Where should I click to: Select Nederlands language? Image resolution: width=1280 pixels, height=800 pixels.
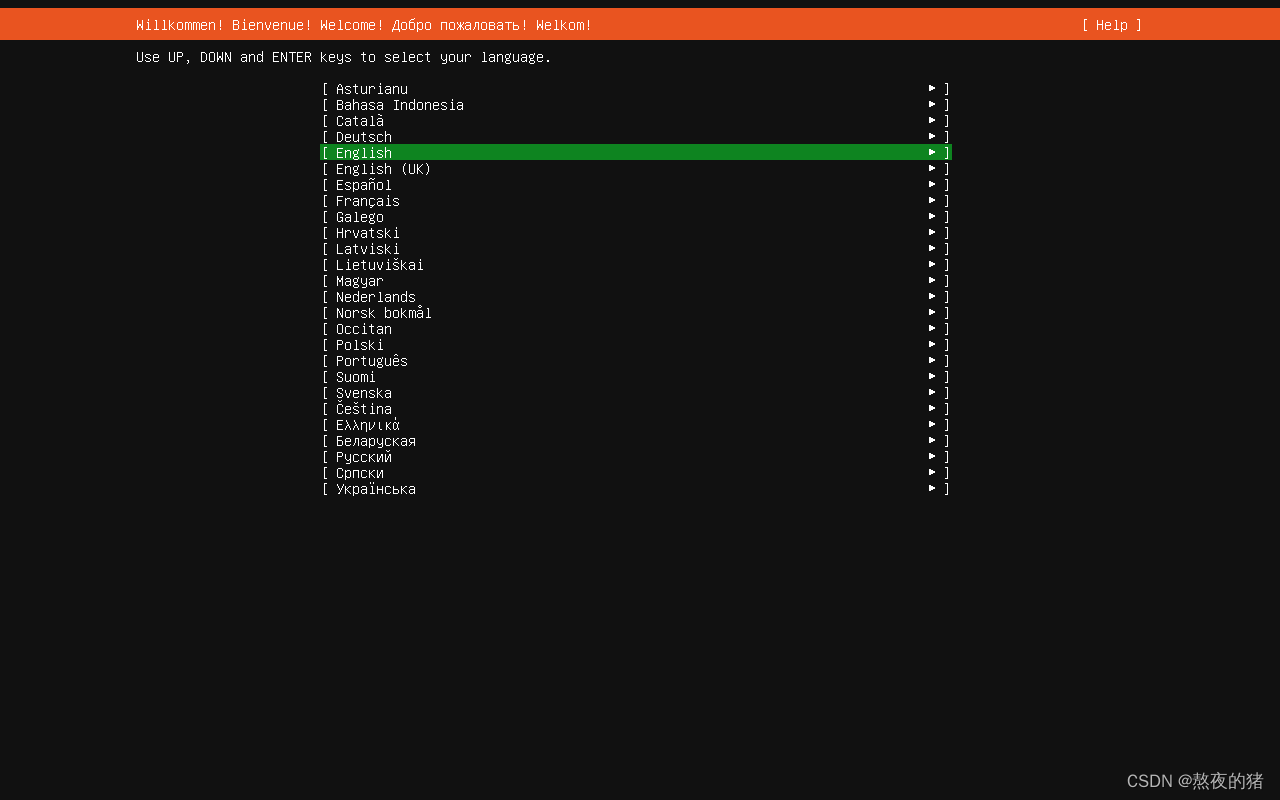(x=636, y=296)
